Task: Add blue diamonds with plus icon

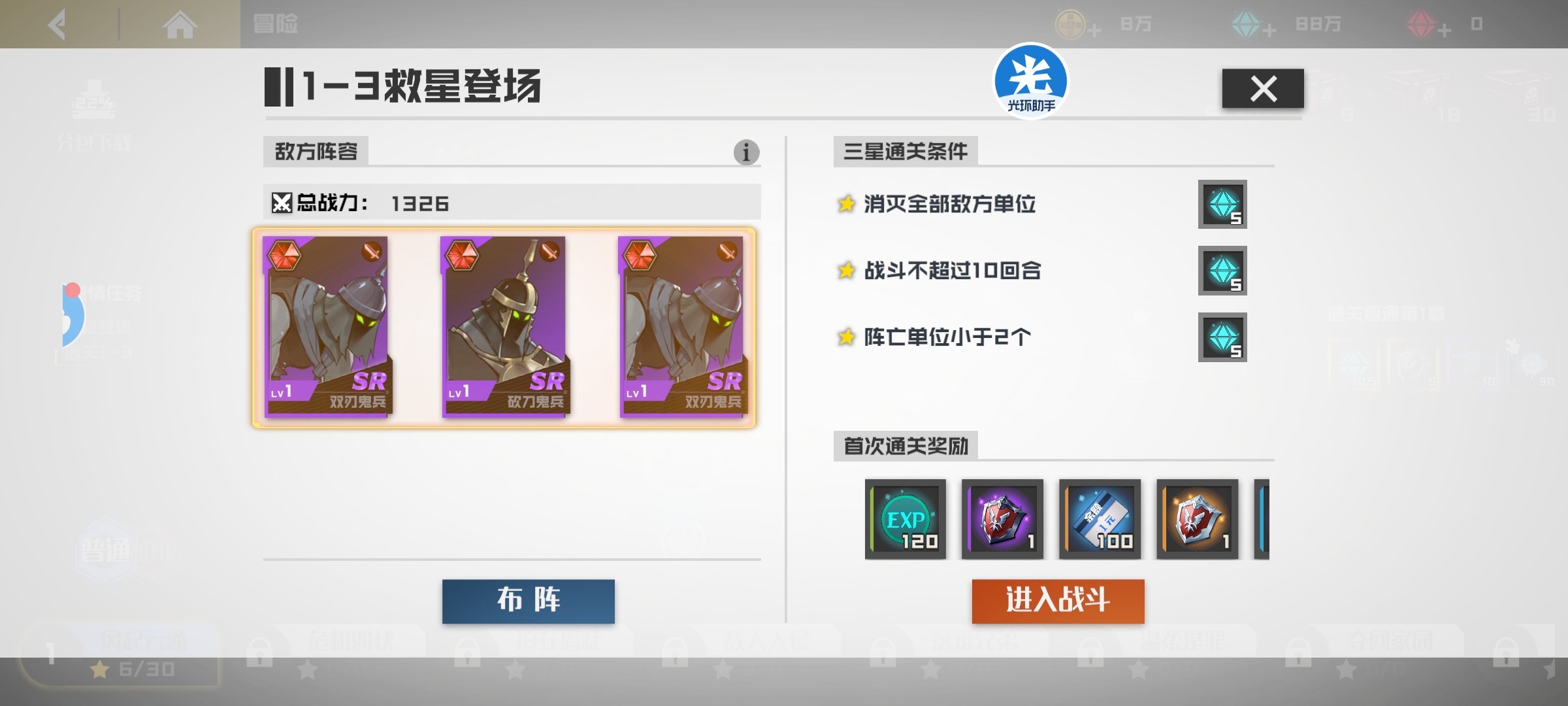Action: [x=1269, y=30]
